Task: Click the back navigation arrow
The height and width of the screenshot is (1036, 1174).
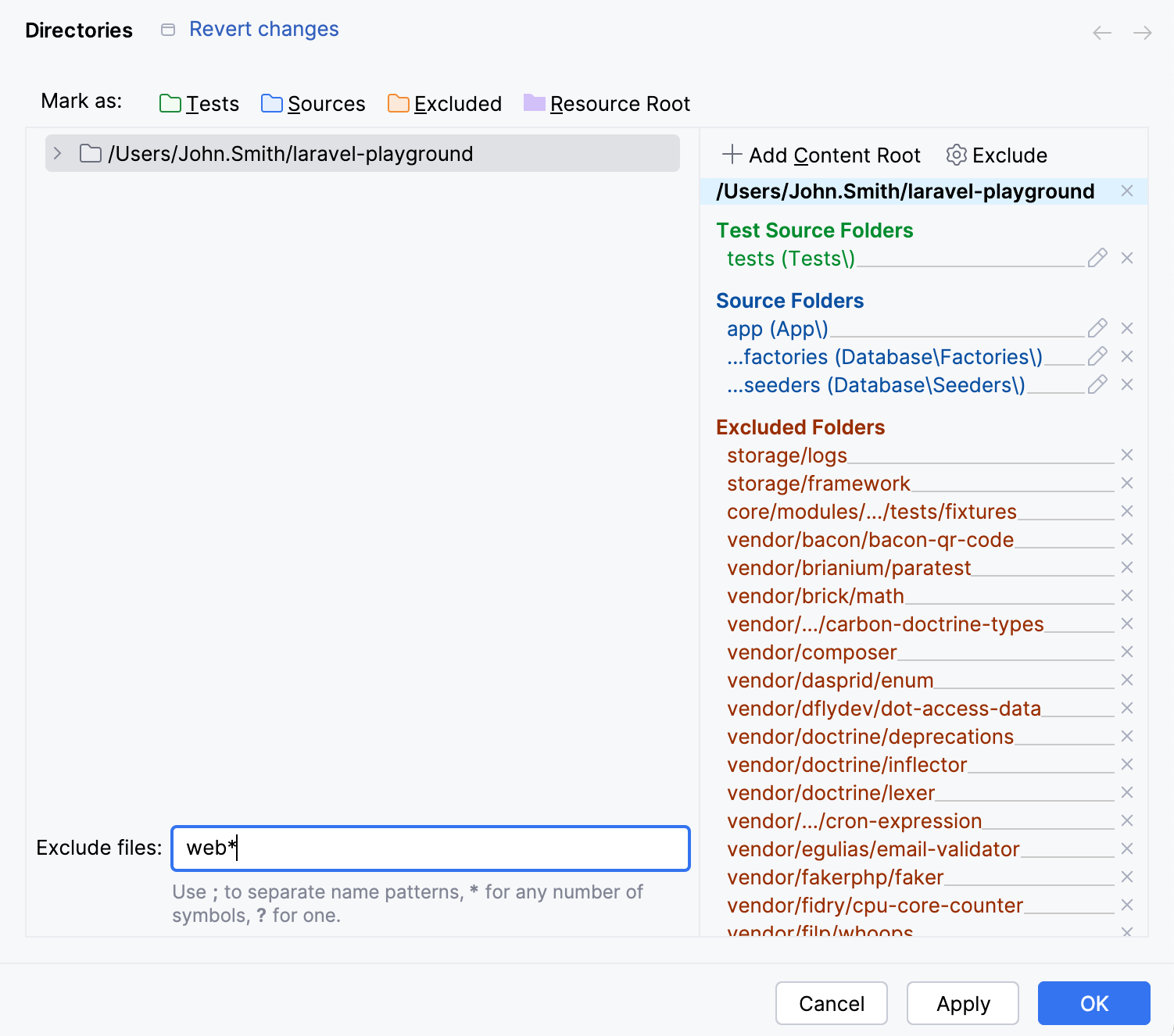Action: 1102,33
